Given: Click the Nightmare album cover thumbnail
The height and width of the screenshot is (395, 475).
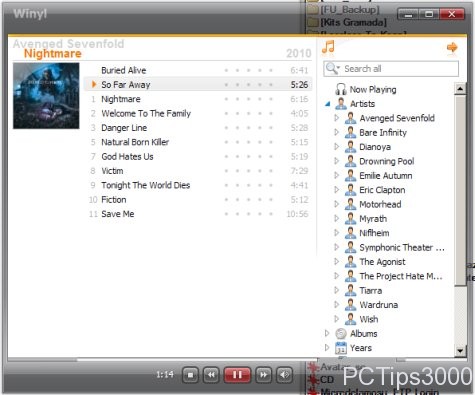Looking at the screenshot, I should [x=46, y=96].
